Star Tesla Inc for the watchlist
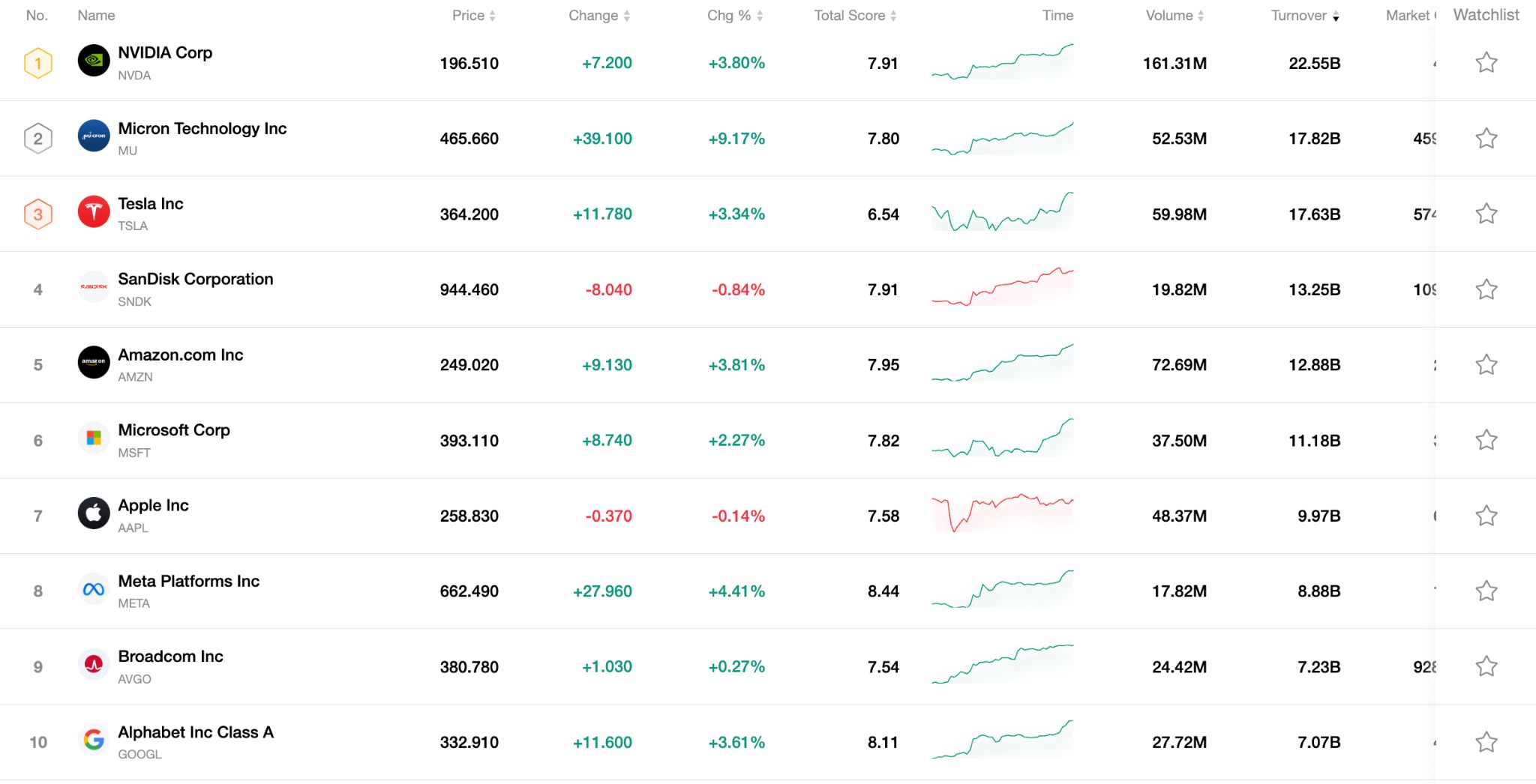1536x784 pixels. pyautogui.click(x=1486, y=213)
